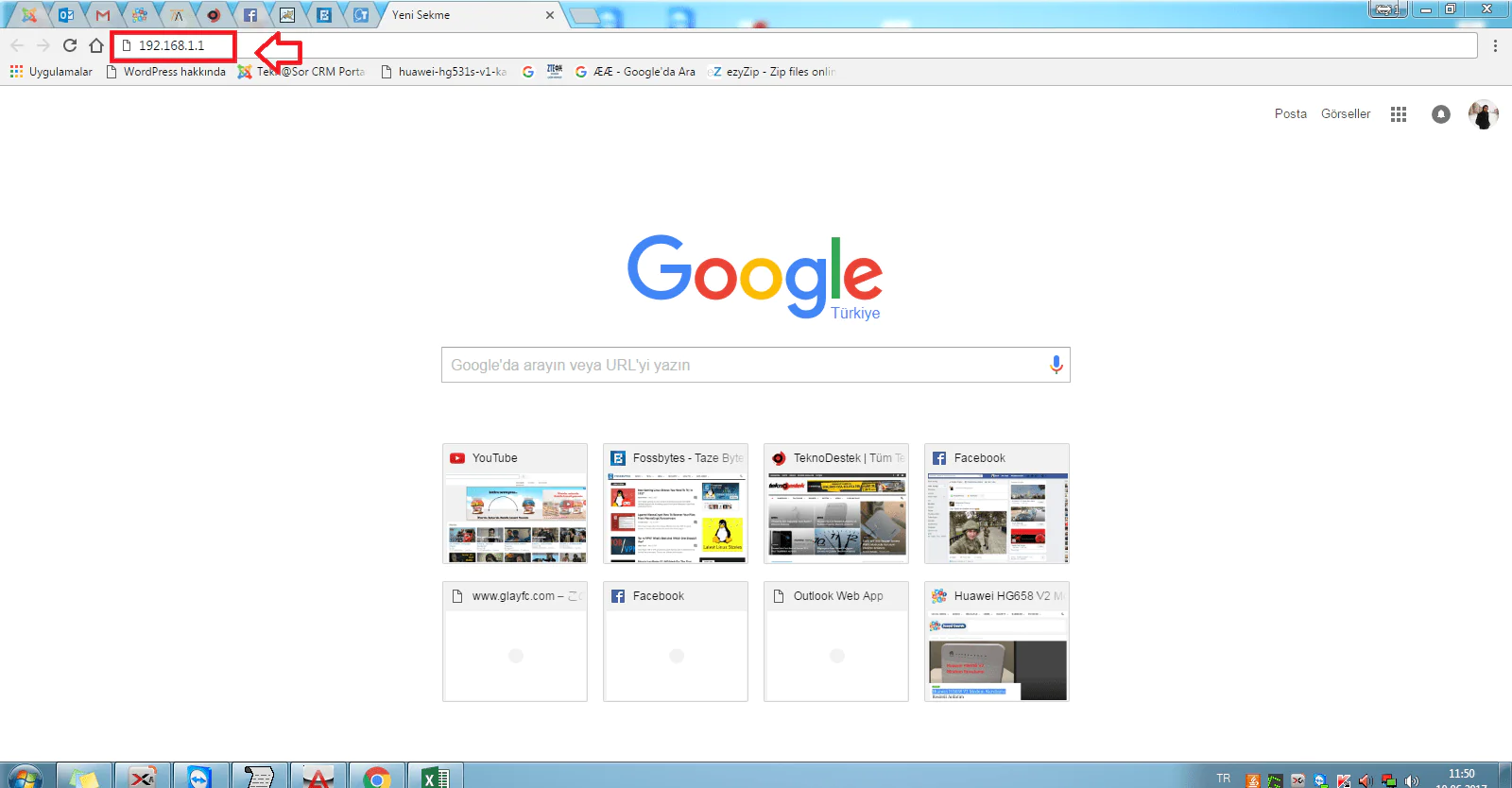Close the Yeni Sekme tab
Screen dimensions: 1512x788
pos(550,15)
